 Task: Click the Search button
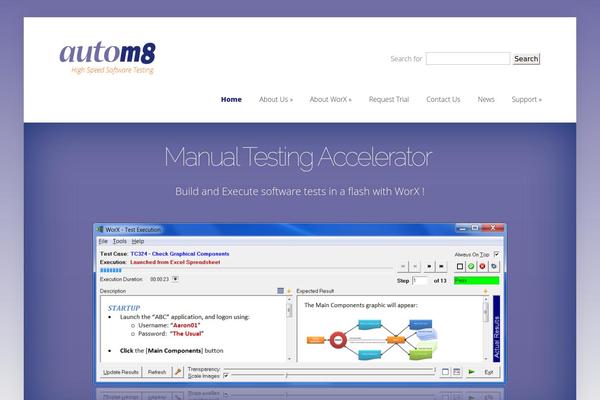tap(526, 59)
